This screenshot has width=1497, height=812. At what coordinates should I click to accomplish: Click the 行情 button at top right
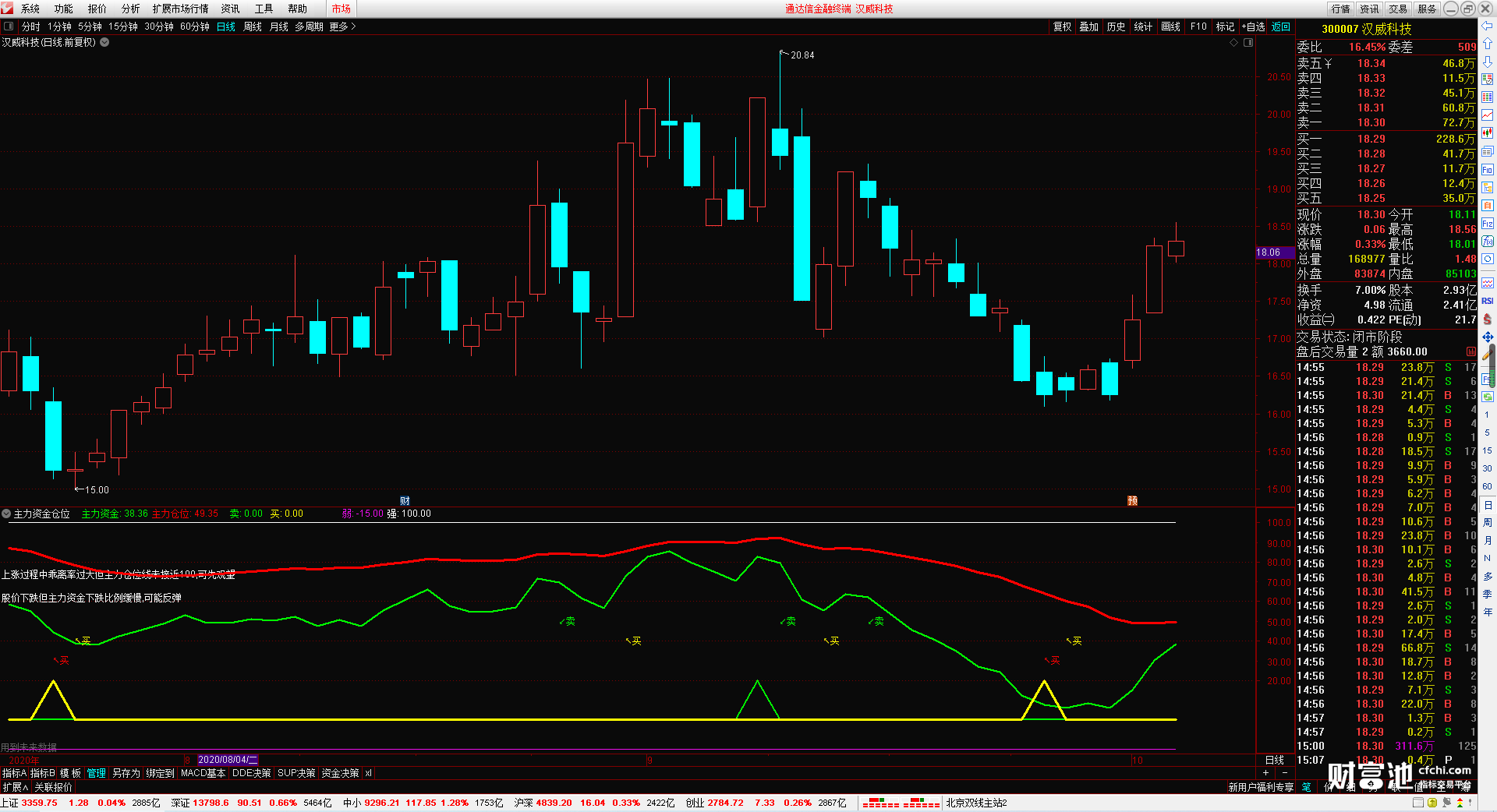(1341, 9)
